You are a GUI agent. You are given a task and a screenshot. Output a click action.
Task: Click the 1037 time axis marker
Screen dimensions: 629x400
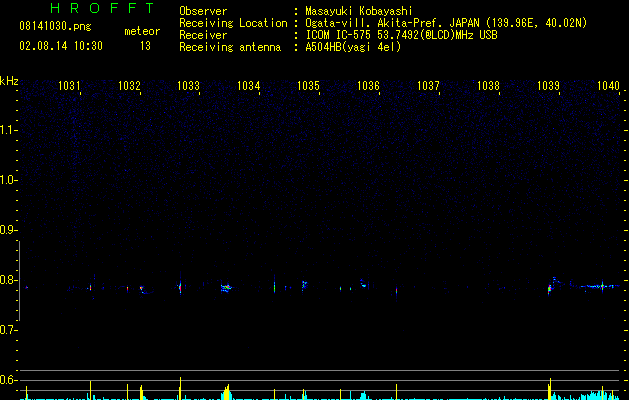click(428, 86)
